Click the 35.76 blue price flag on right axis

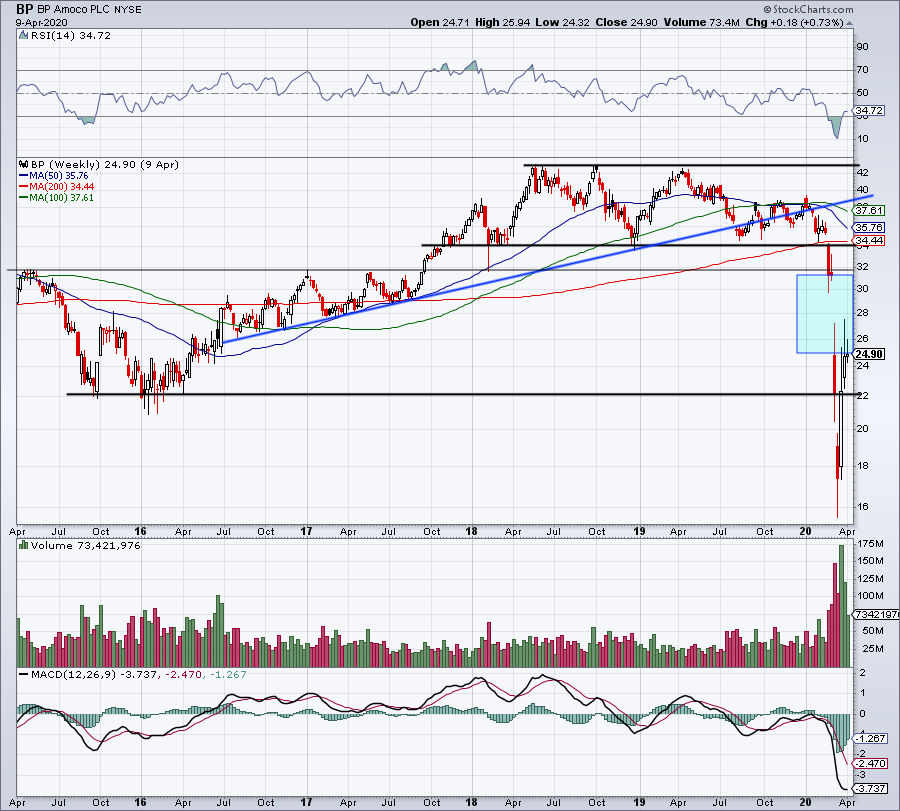point(869,227)
